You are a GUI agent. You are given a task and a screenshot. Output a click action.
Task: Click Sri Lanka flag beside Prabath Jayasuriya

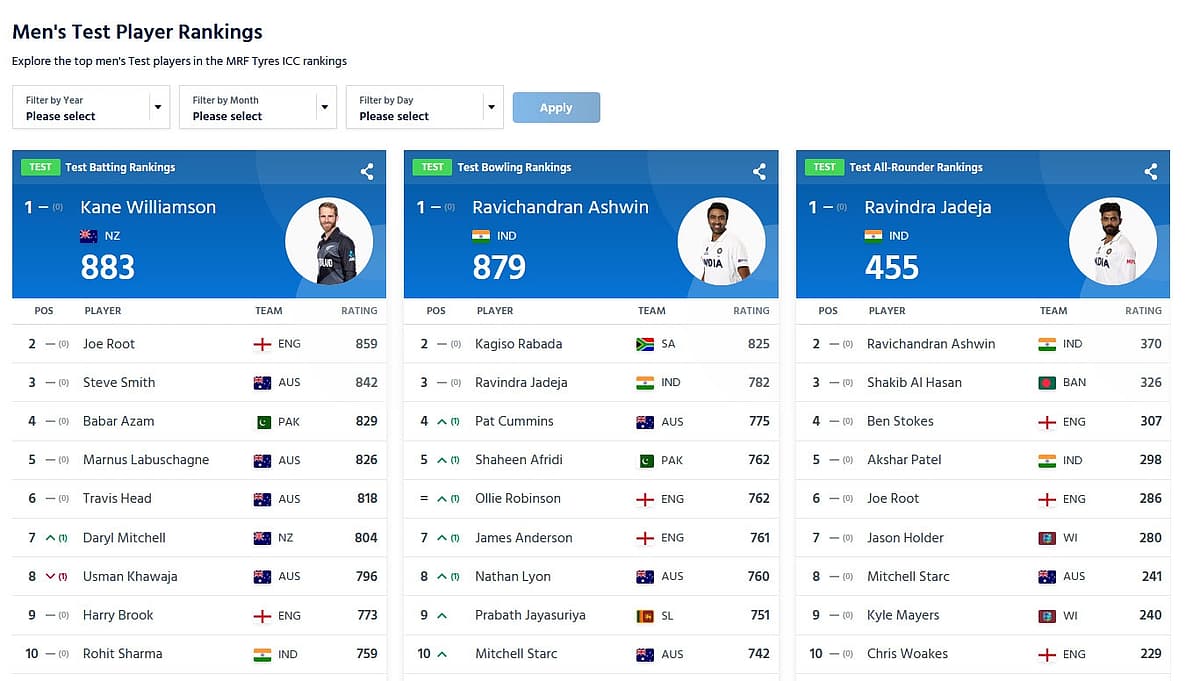[645, 616]
